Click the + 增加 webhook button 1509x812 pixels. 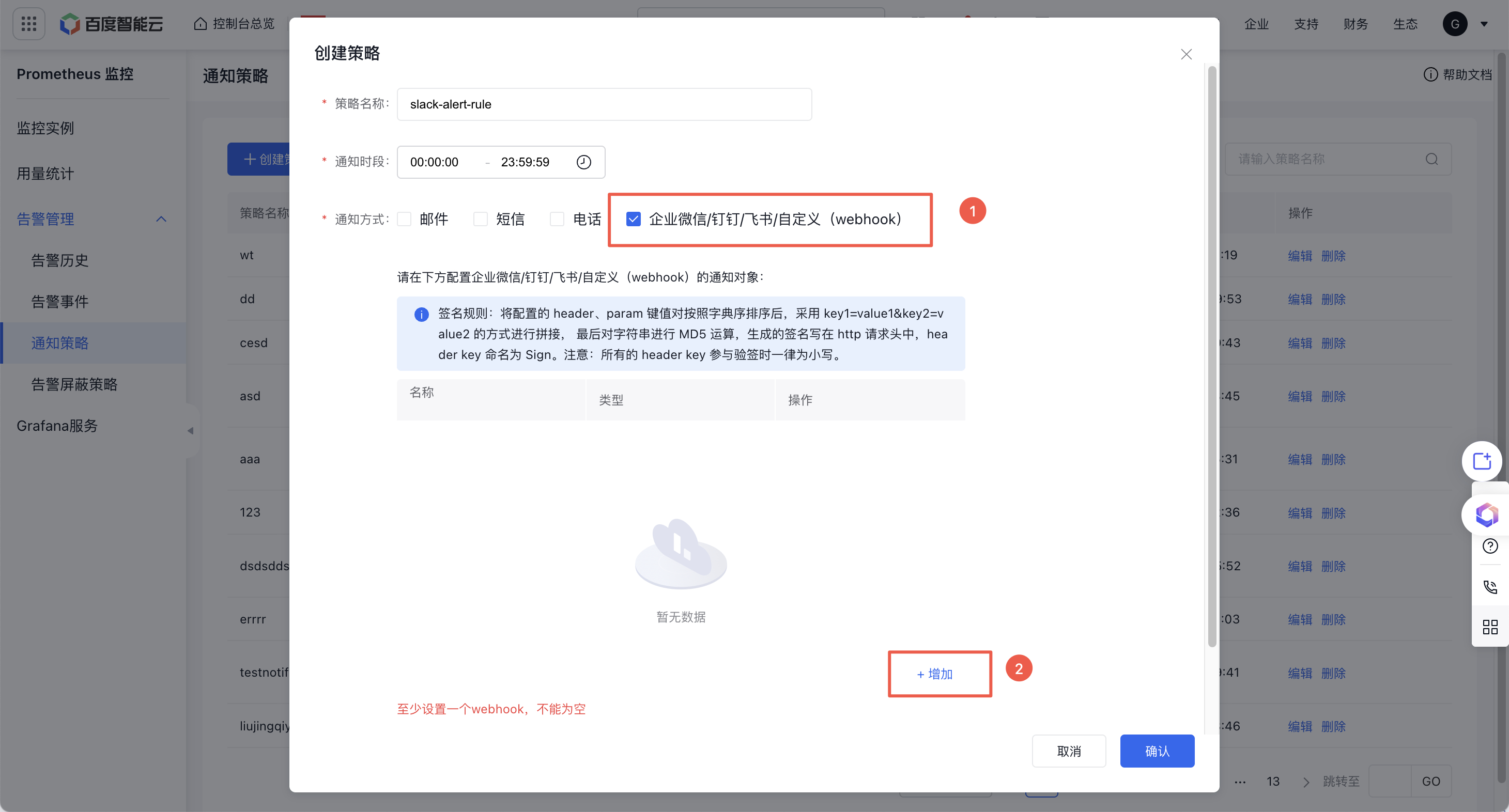click(x=935, y=675)
